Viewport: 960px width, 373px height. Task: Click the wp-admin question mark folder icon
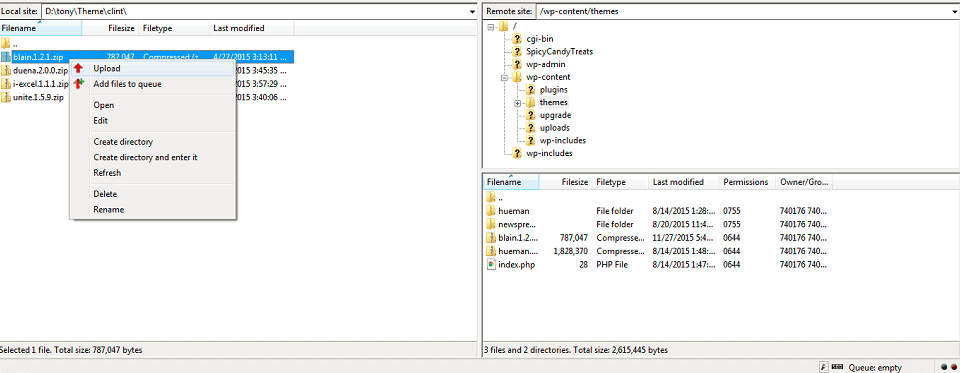click(516, 64)
